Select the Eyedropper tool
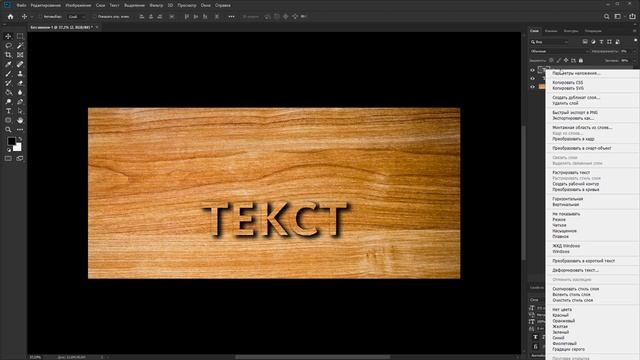This screenshot has width=640, height=360. (x=8, y=64)
